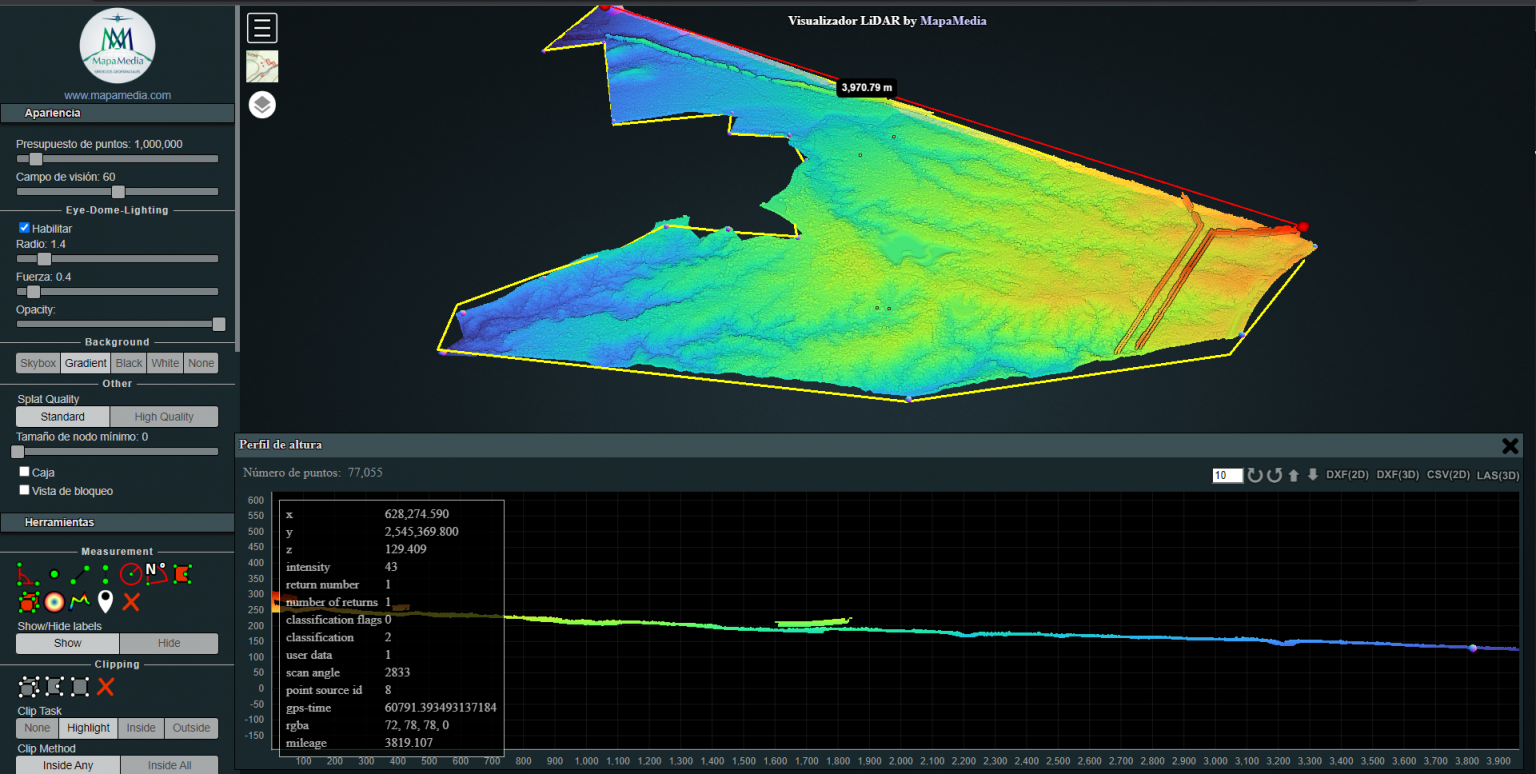
Task: Select the angle measurement tool
Action: coord(27,574)
